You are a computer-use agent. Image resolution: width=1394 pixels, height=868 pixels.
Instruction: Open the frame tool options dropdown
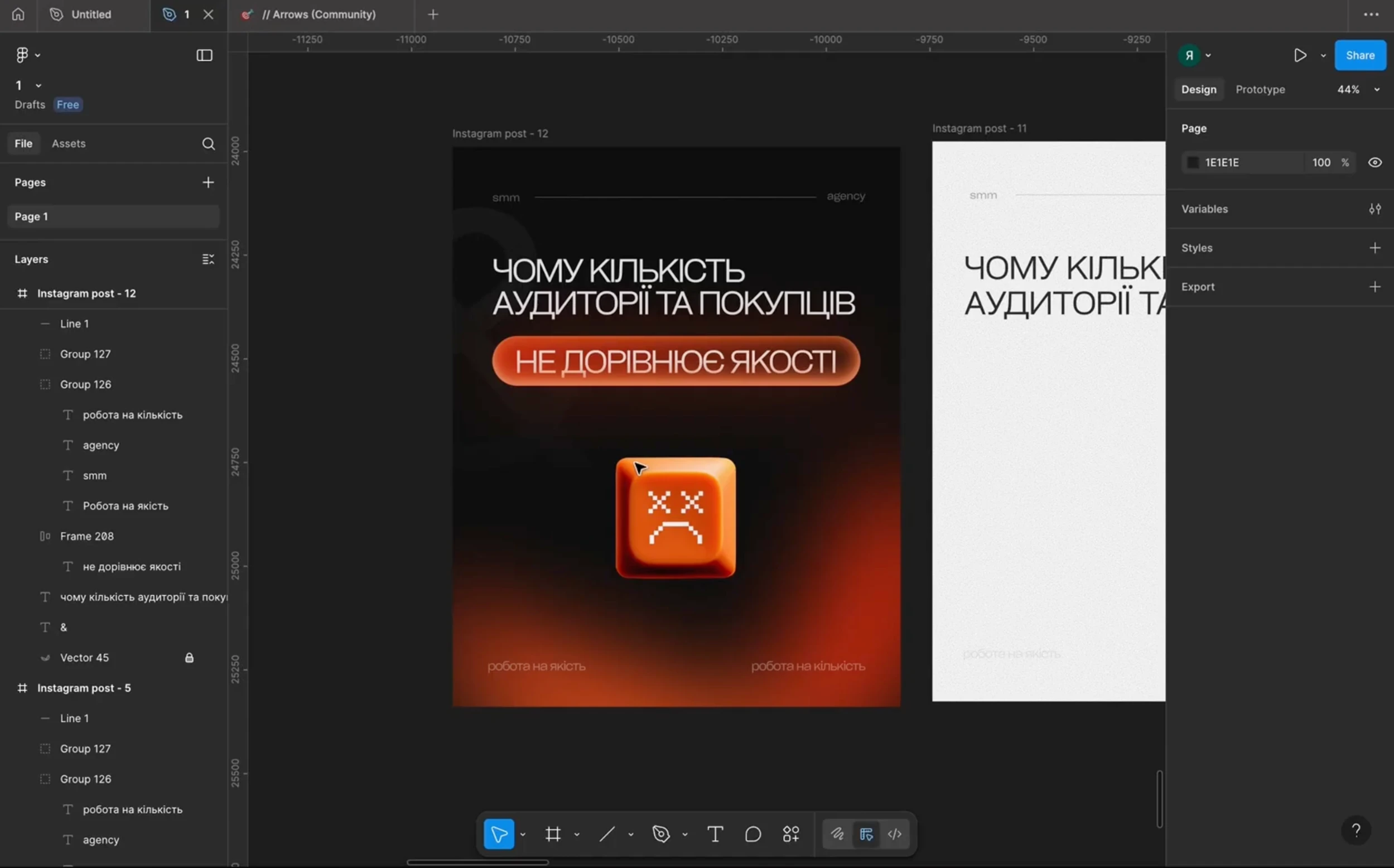tap(577, 834)
